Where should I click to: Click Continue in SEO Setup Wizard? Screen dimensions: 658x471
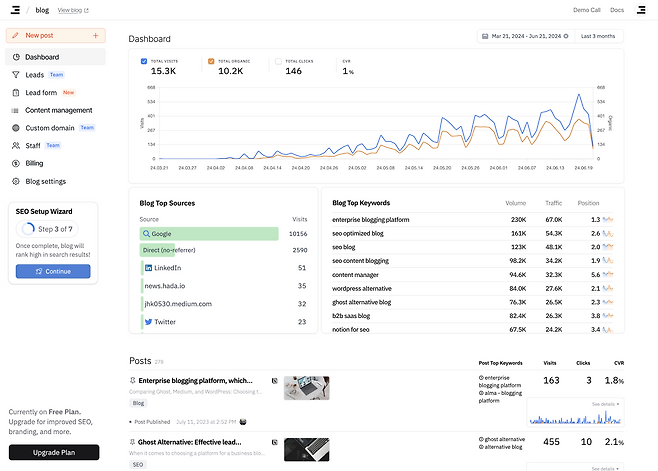pos(53,271)
